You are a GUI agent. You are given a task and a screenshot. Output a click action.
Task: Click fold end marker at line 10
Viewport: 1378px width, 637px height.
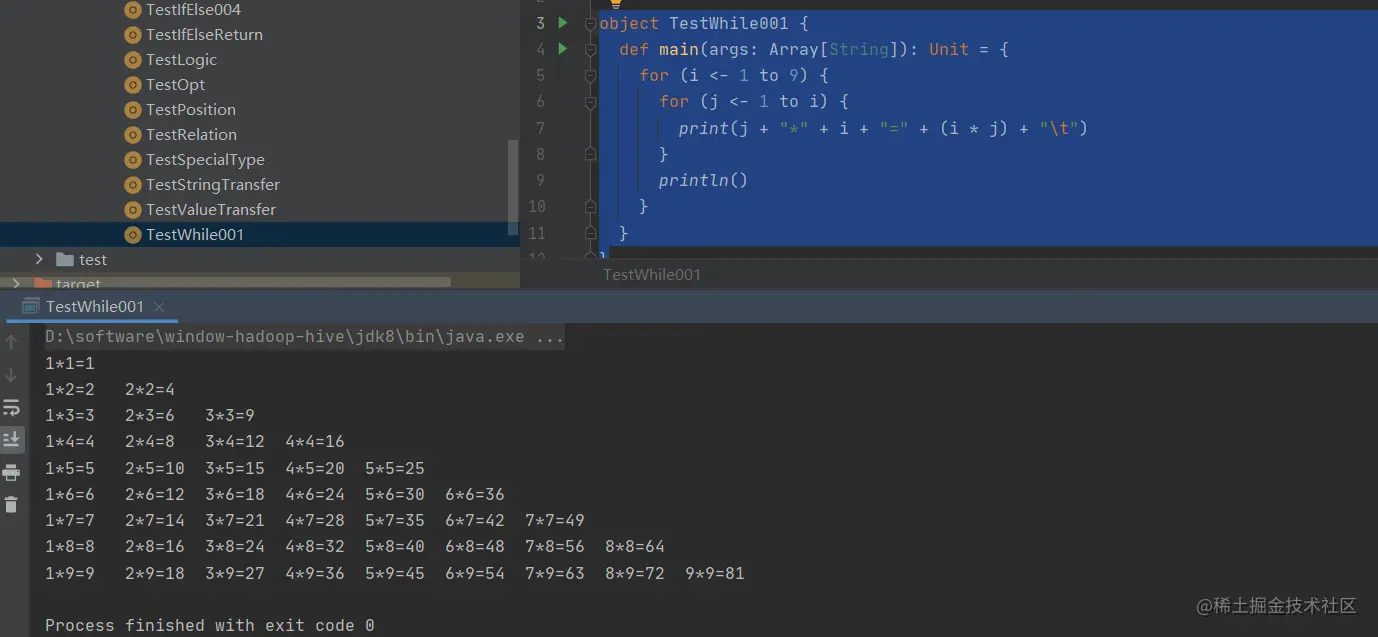point(590,206)
